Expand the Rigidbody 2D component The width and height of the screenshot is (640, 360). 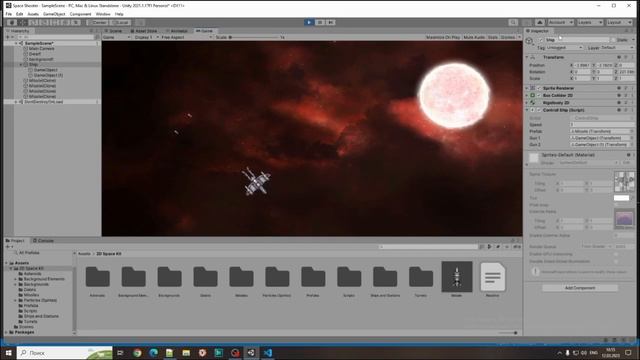(527, 103)
